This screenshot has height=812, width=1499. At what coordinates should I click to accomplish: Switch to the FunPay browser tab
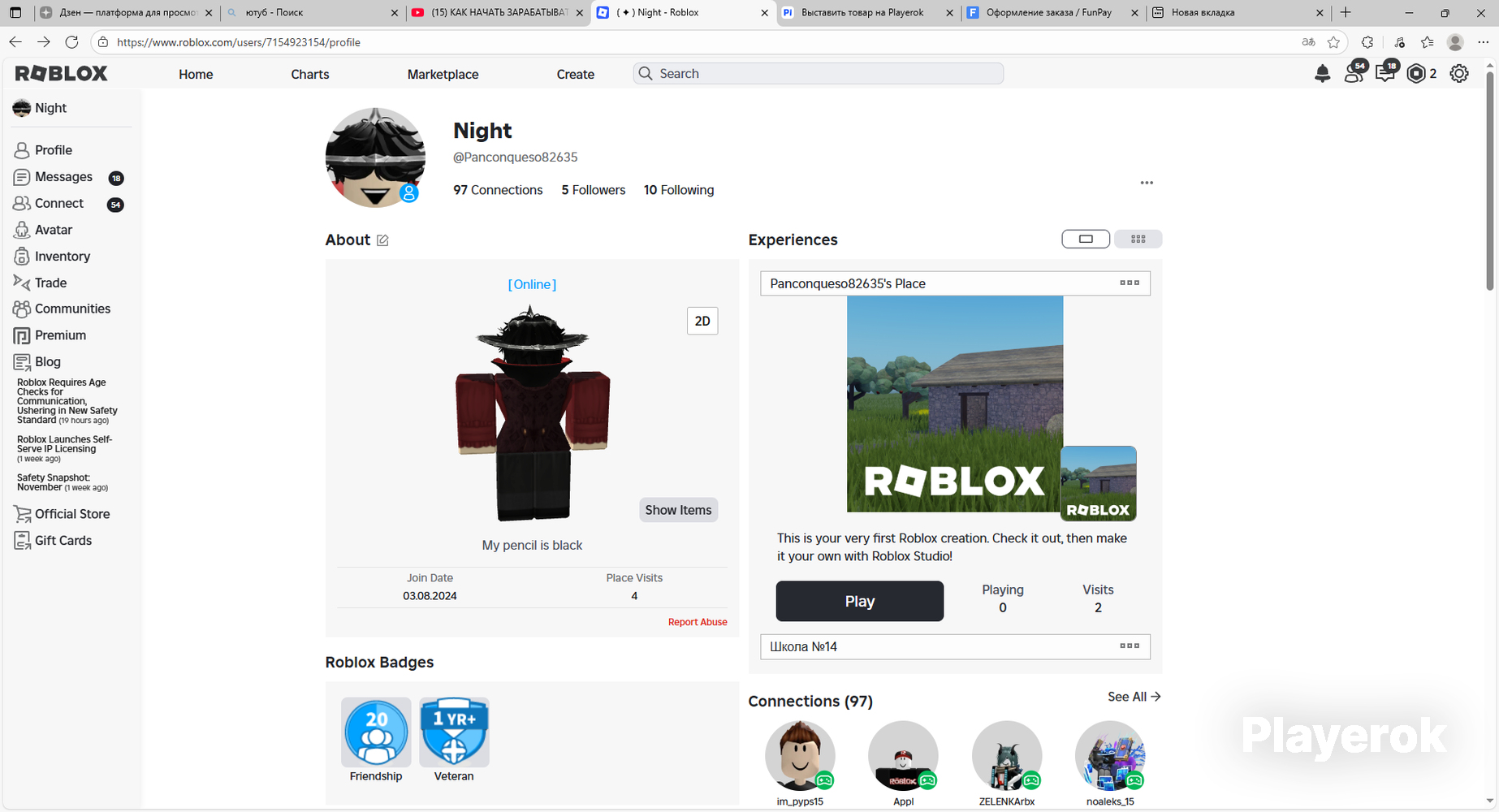click(1051, 12)
